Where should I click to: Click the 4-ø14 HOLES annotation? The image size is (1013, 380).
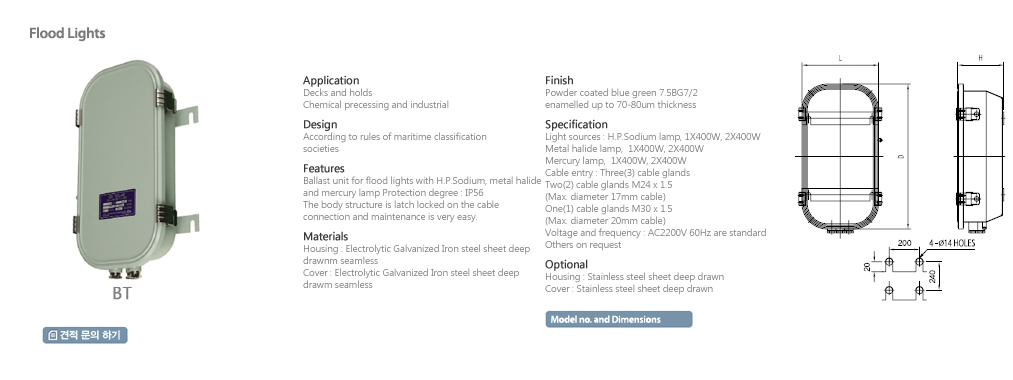tap(952, 244)
